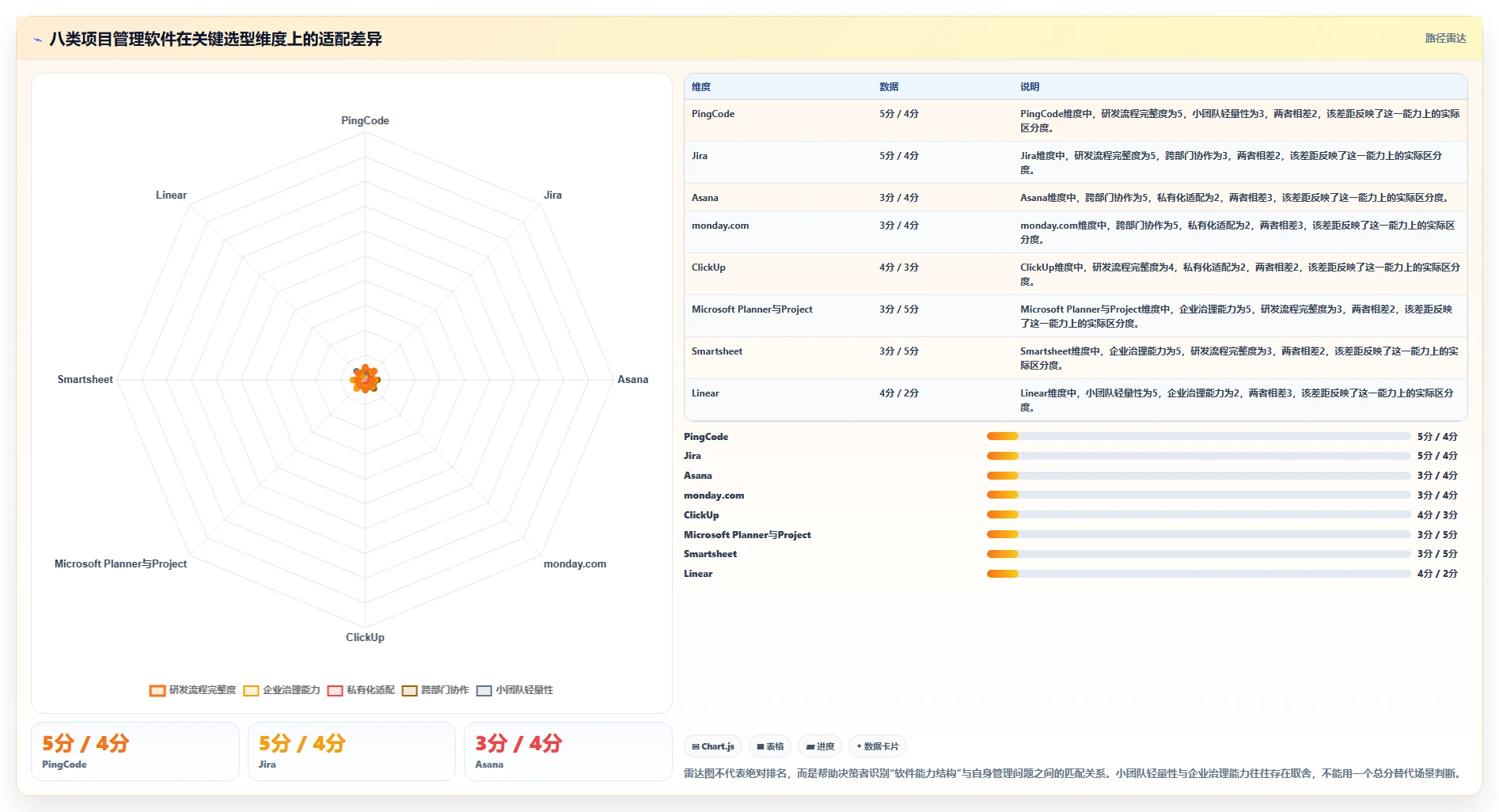Viewport: 1499px width, 812px height.
Task: Click the 数据 table column header
Action: 889,87
